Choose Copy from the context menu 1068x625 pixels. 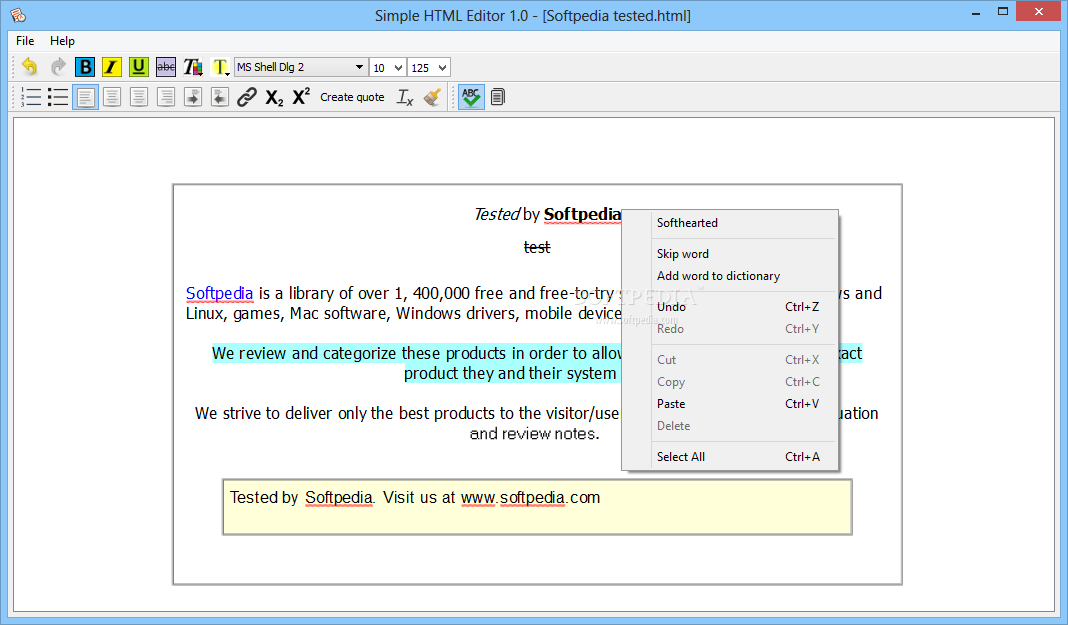730,382
